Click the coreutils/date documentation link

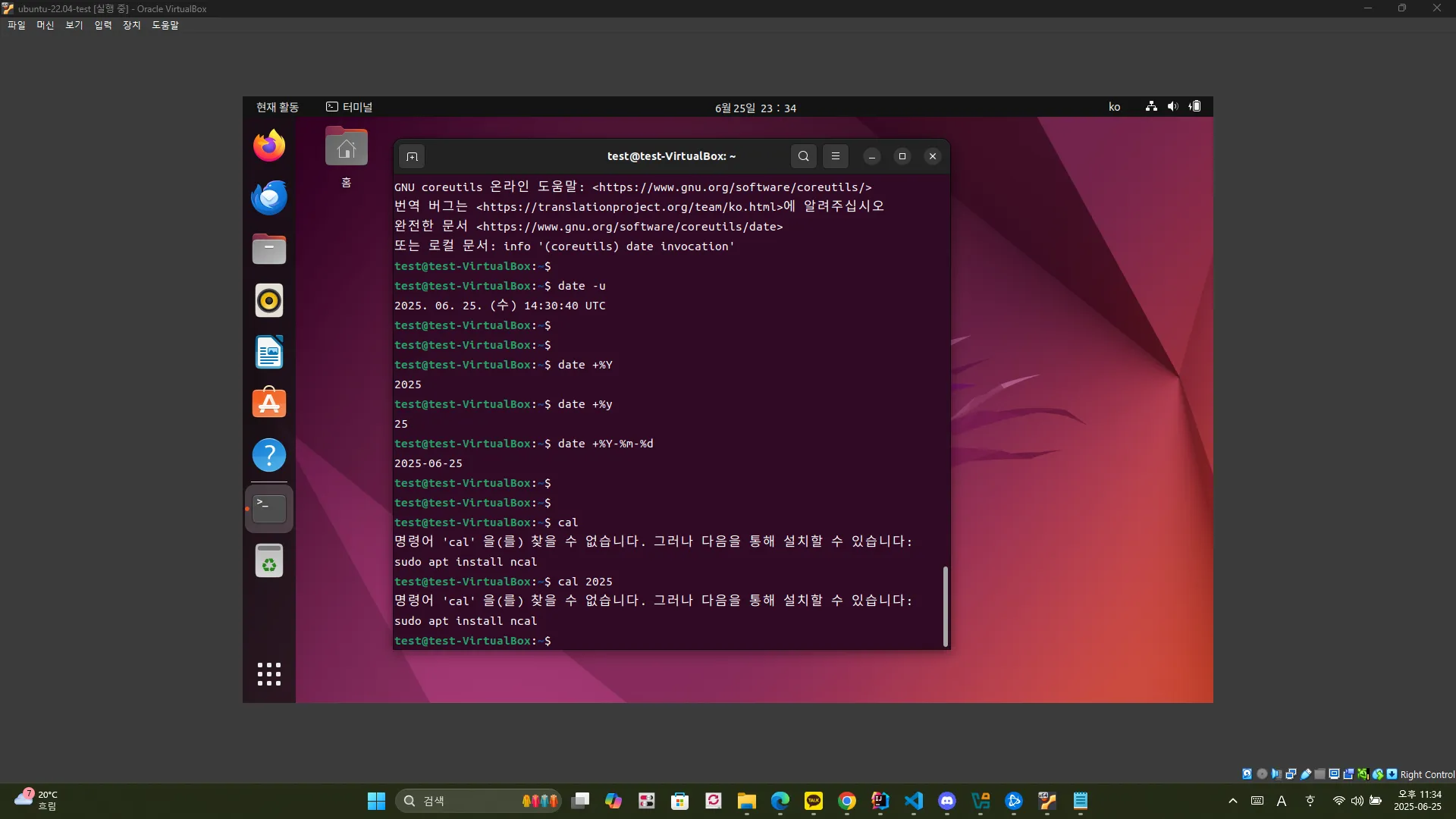tap(629, 227)
